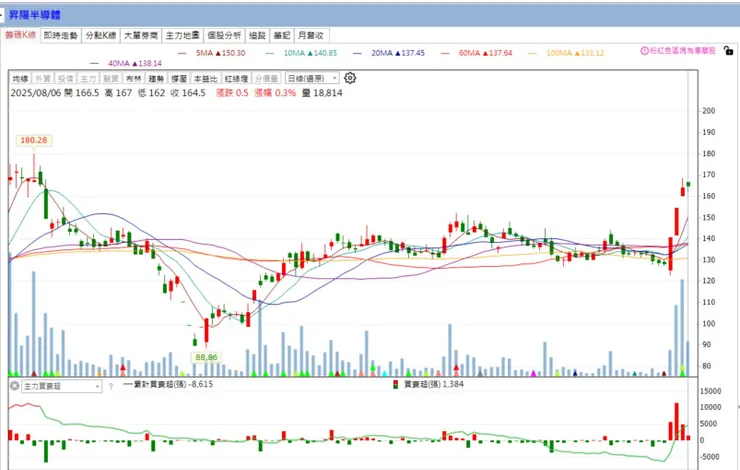
Task: Click the 5MA 150.30 legend entry
Action: tap(212, 53)
